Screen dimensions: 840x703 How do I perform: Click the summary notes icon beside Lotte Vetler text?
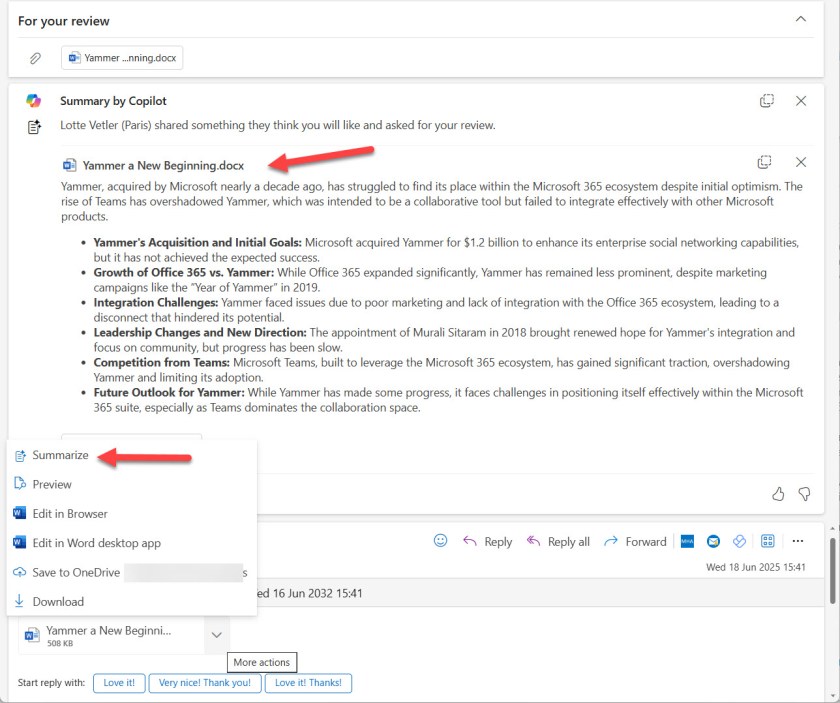34,127
